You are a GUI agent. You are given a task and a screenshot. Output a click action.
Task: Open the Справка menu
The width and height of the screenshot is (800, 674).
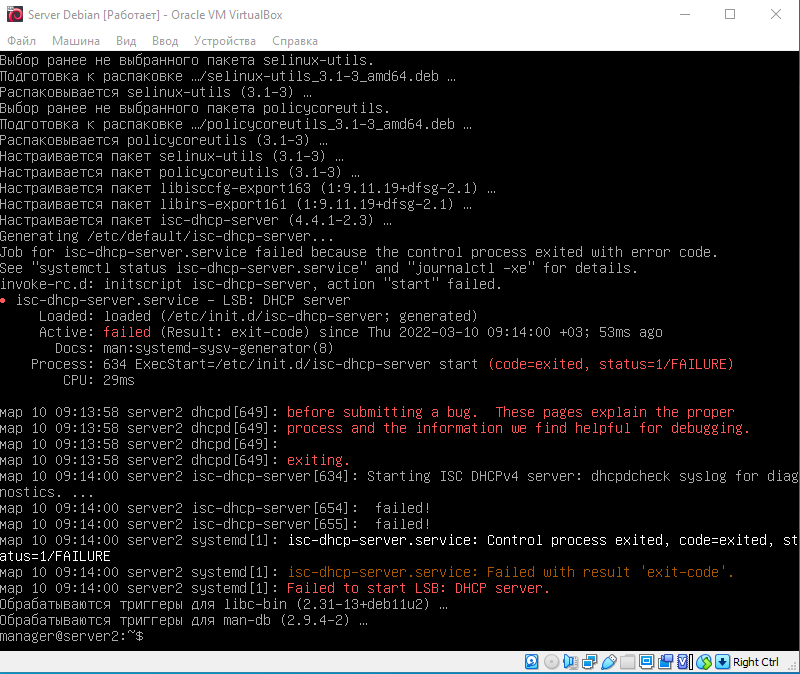coord(295,41)
